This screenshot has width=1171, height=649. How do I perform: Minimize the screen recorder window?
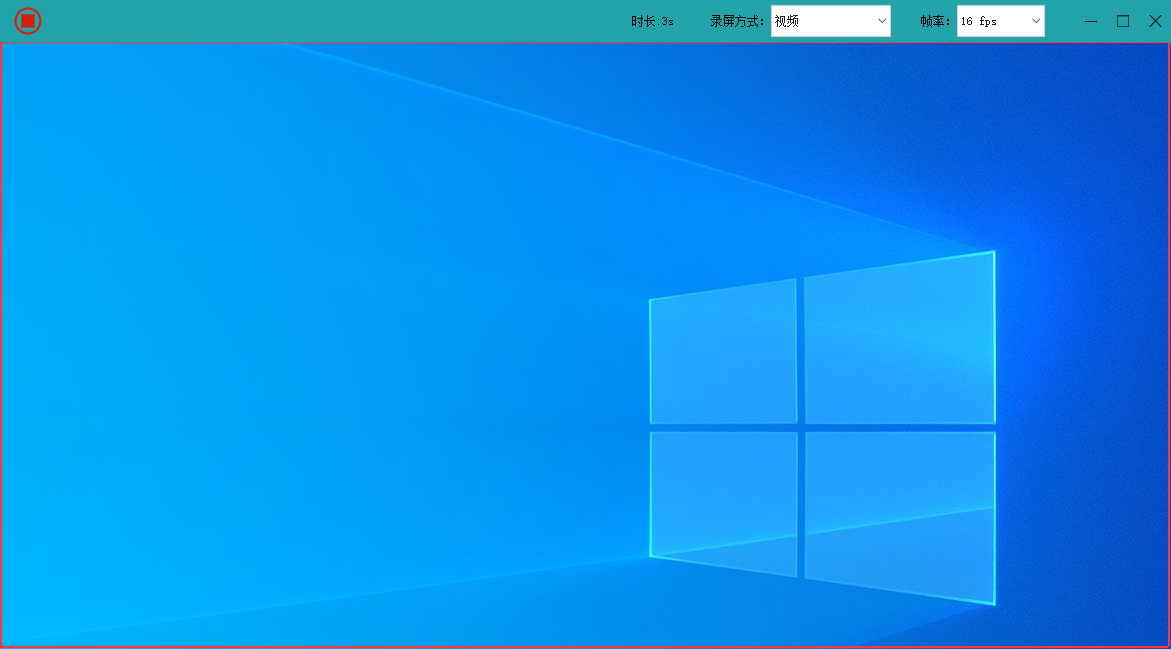click(1091, 21)
